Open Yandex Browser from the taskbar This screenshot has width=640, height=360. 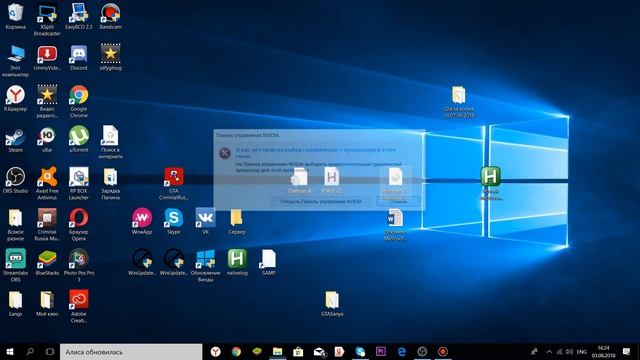[216, 351]
